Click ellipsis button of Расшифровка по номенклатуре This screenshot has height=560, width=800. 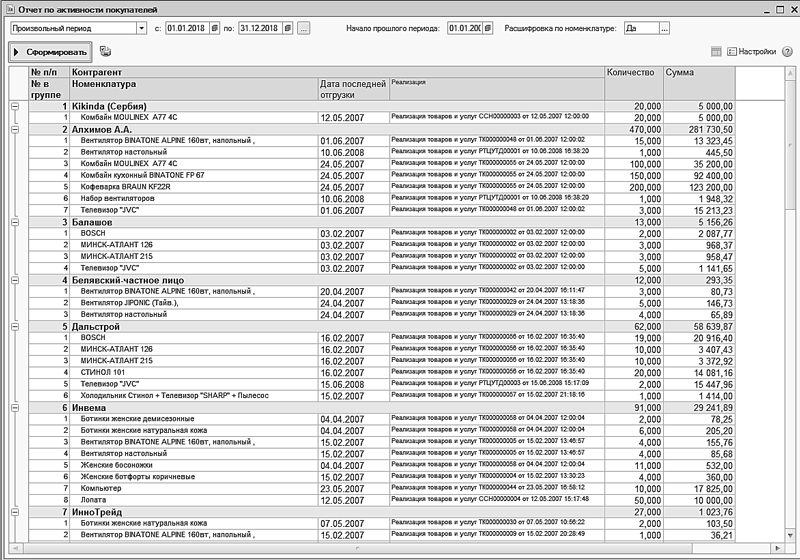(x=664, y=28)
